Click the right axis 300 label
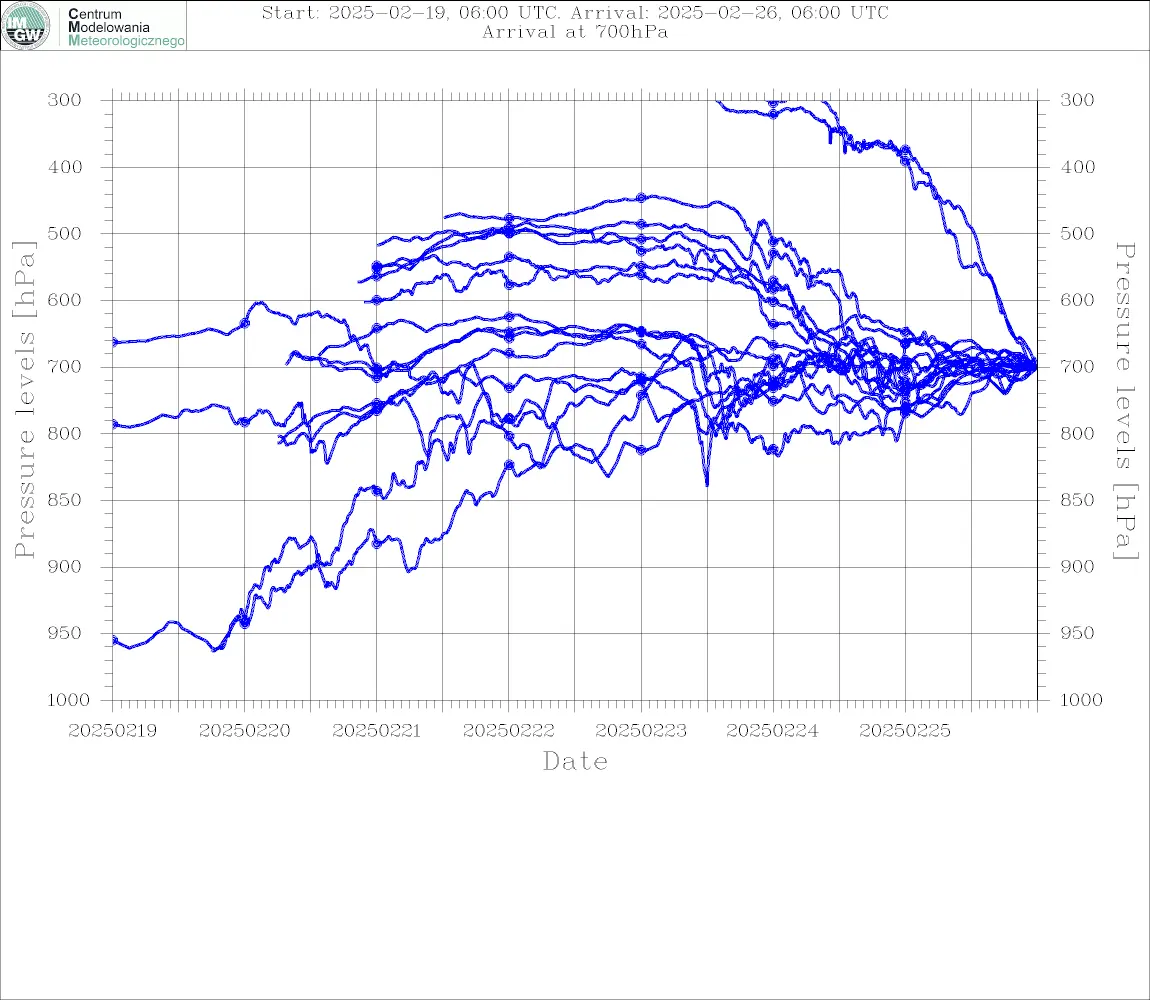 [1077, 100]
